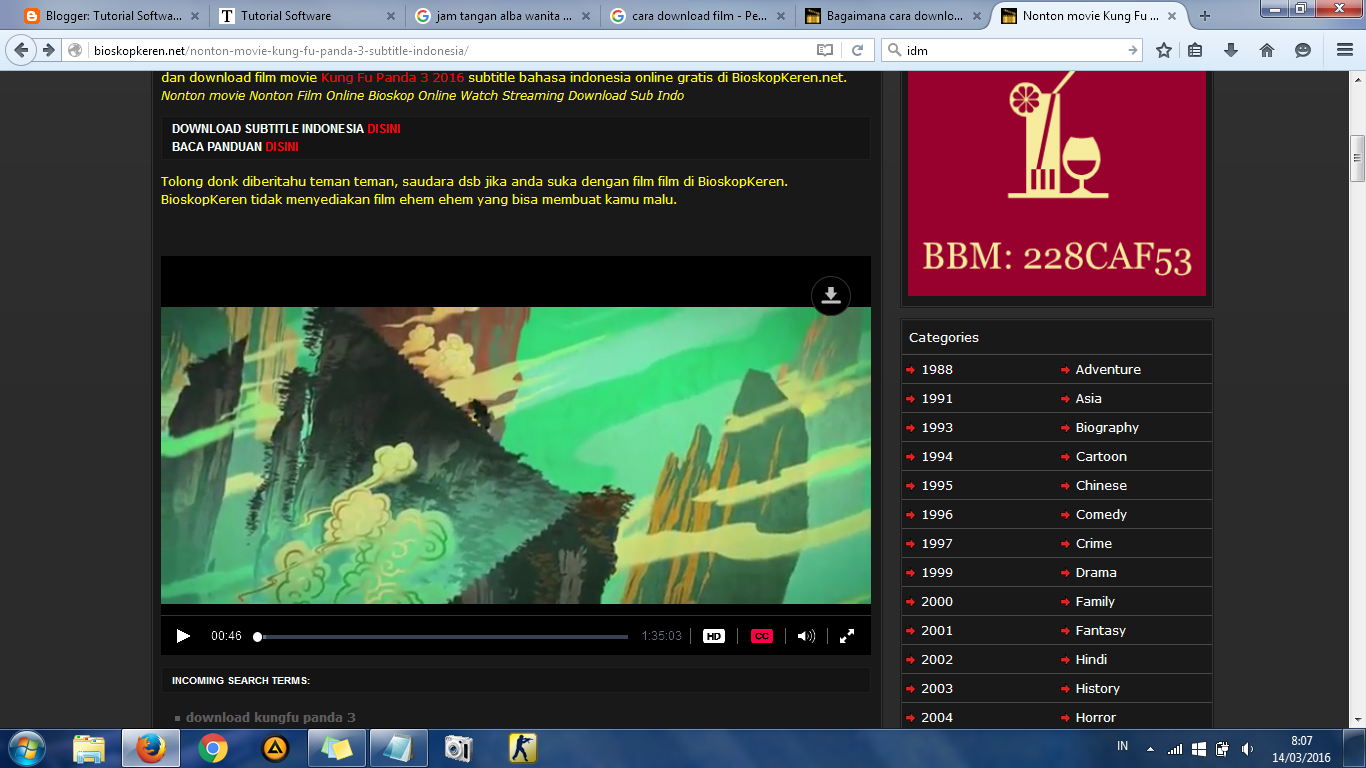Click the video download arrow icon

point(831,295)
